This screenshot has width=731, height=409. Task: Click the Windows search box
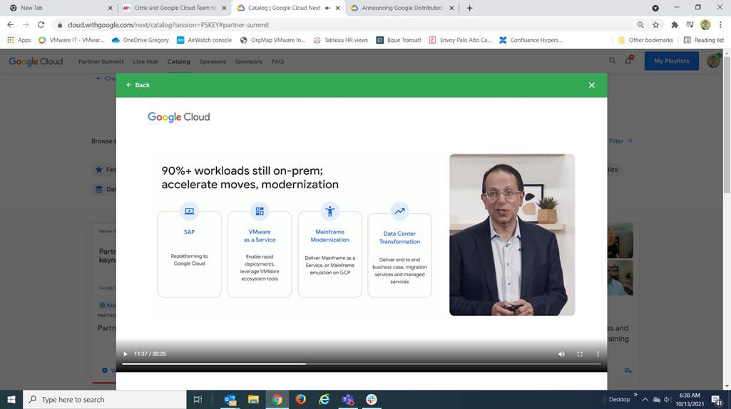[x=104, y=400]
